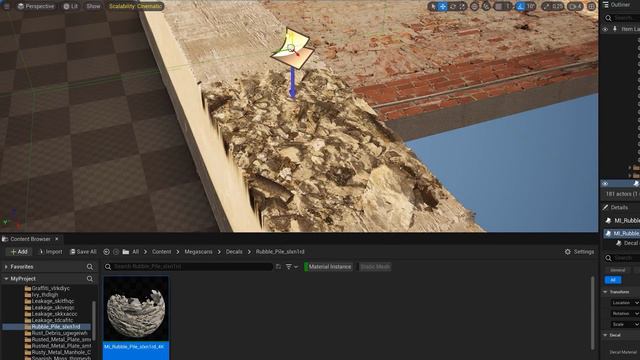Click the Scalability: Cinematic warning label
This screenshot has height=360, width=640.
click(x=136, y=6)
